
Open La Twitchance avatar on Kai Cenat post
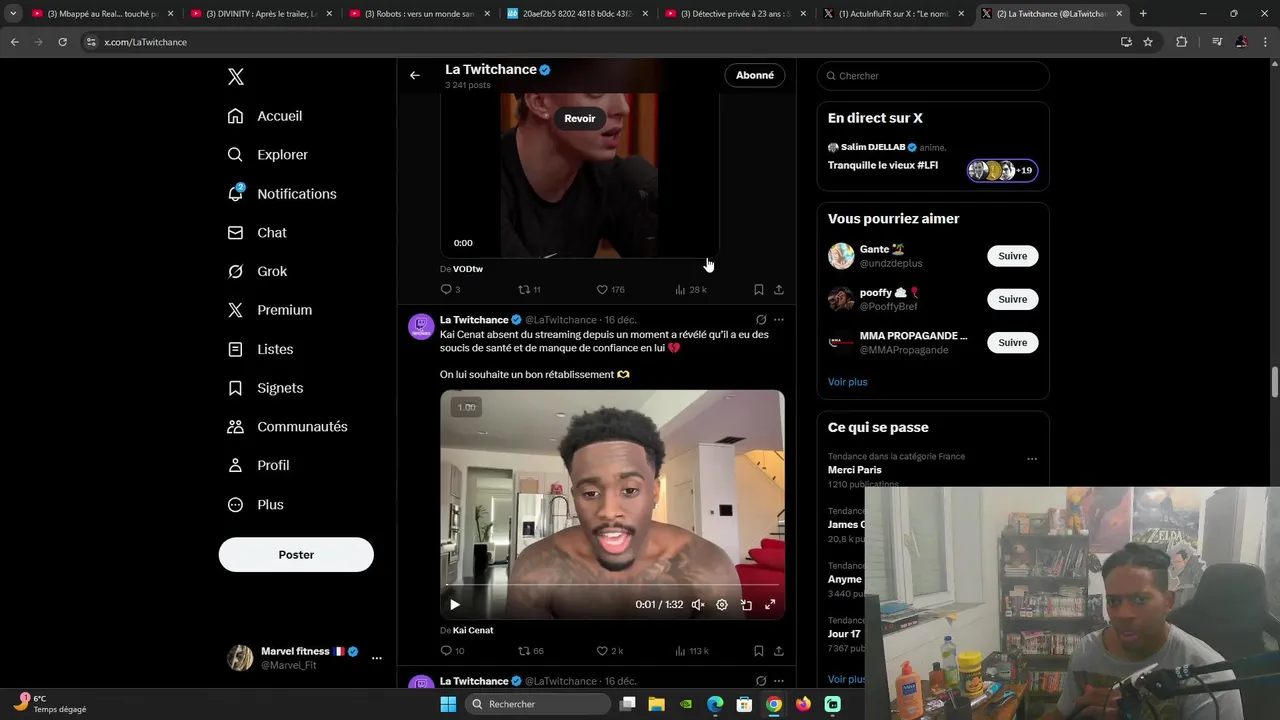pyautogui.click(x=422, y=326)
